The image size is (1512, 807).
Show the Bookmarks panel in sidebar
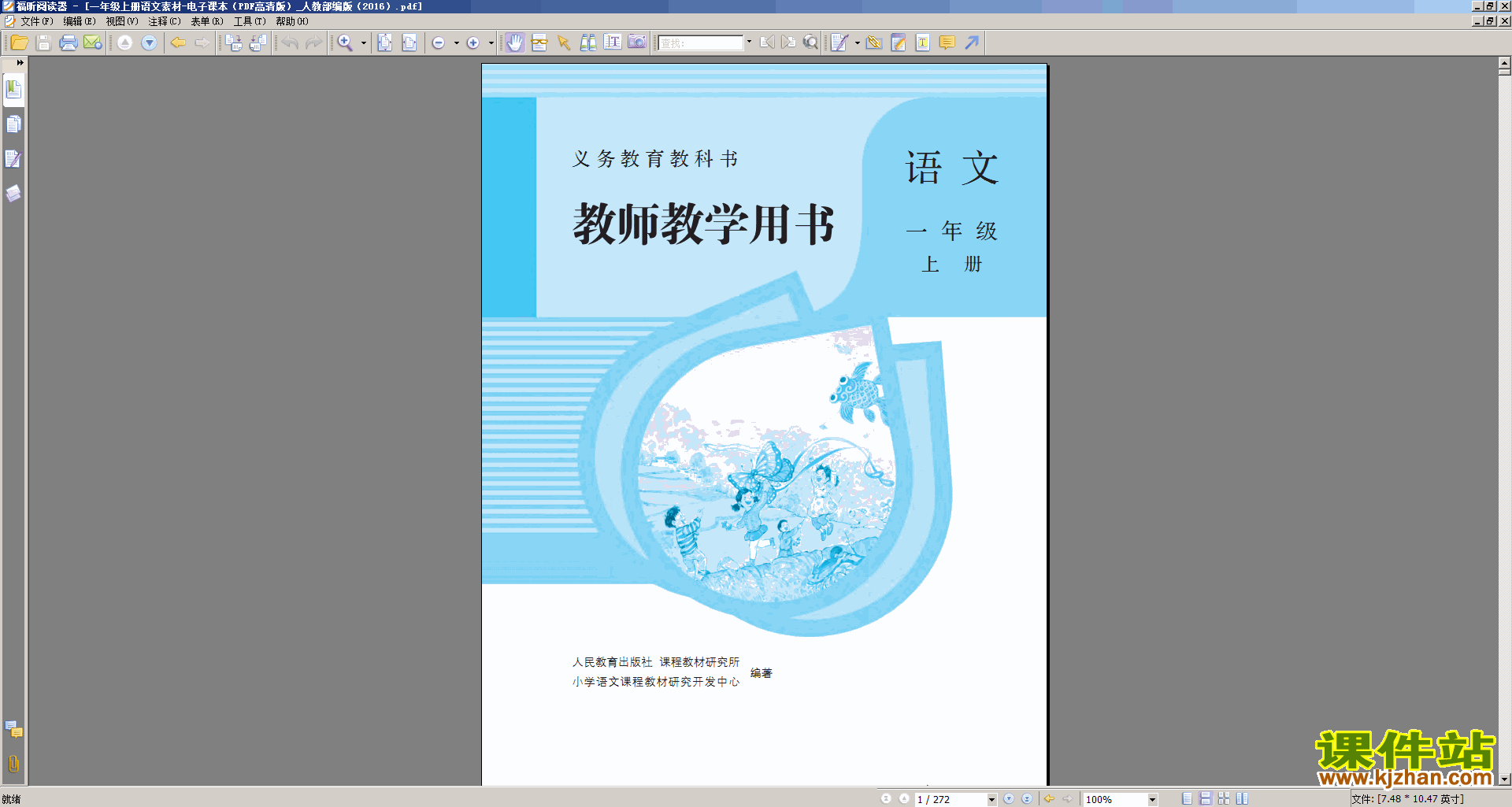point(13,89)
